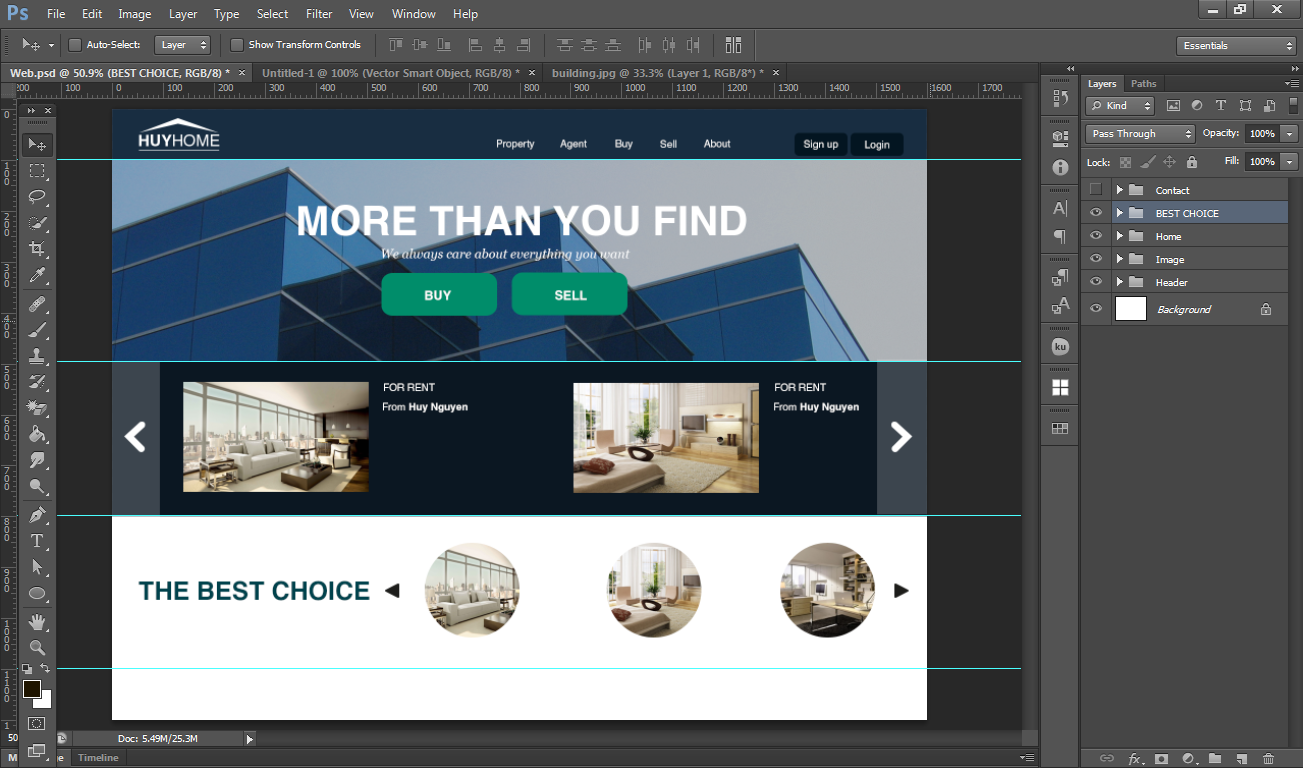Screen dimensions: 1303x768
Task: Click the foreground color swatch
Action: point(30,688)
